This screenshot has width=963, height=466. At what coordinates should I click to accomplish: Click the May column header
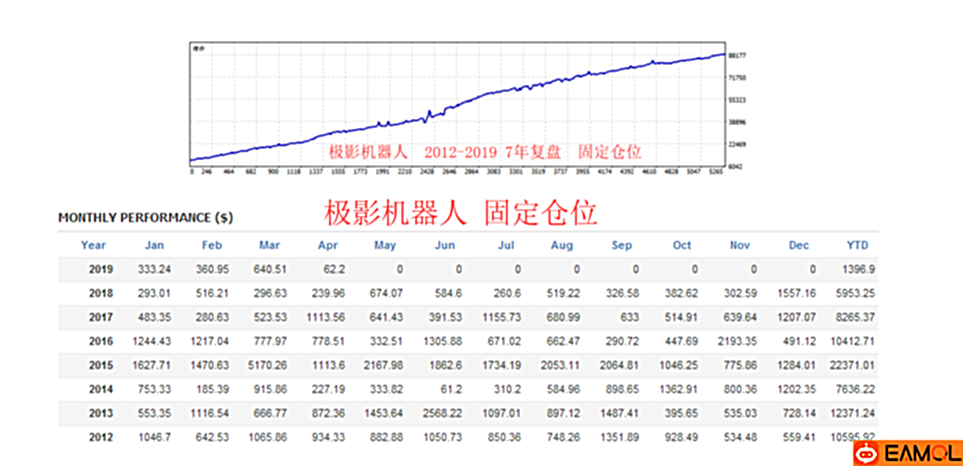385,246
